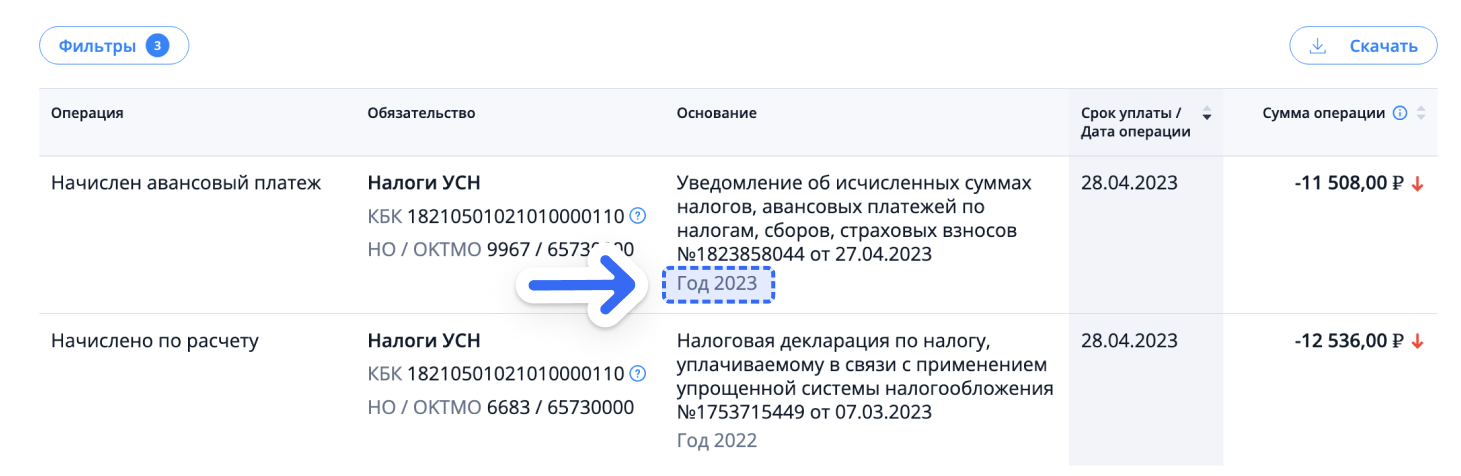Click the Год 2022 label
The height and width of the screenshot is (476, 1461).
pyautogui.click(x=717, y=441)
